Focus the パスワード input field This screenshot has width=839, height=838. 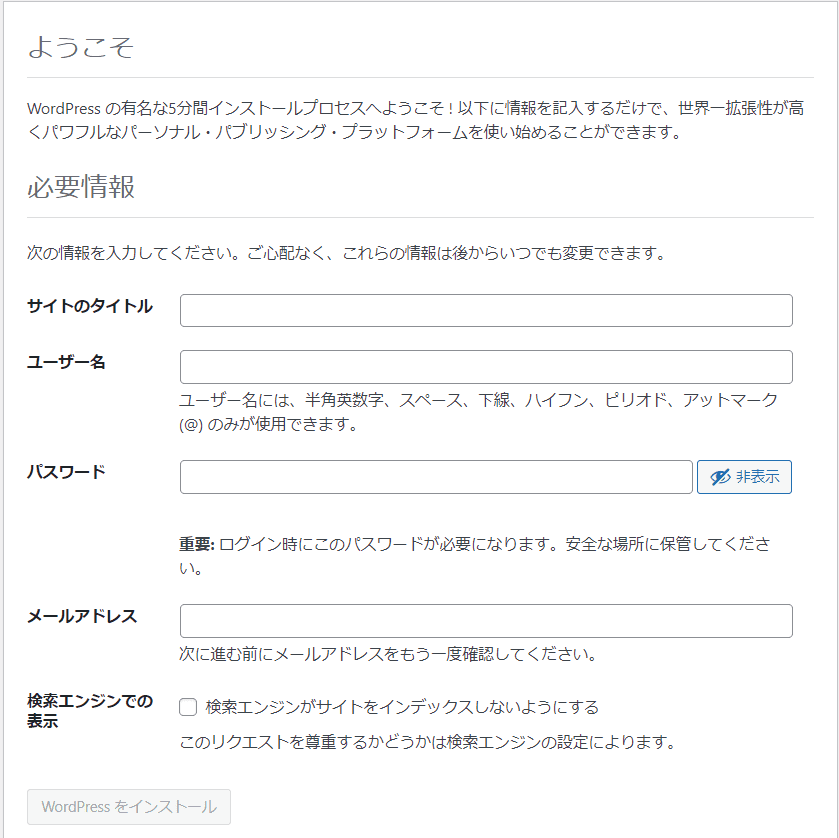(436, 477)
